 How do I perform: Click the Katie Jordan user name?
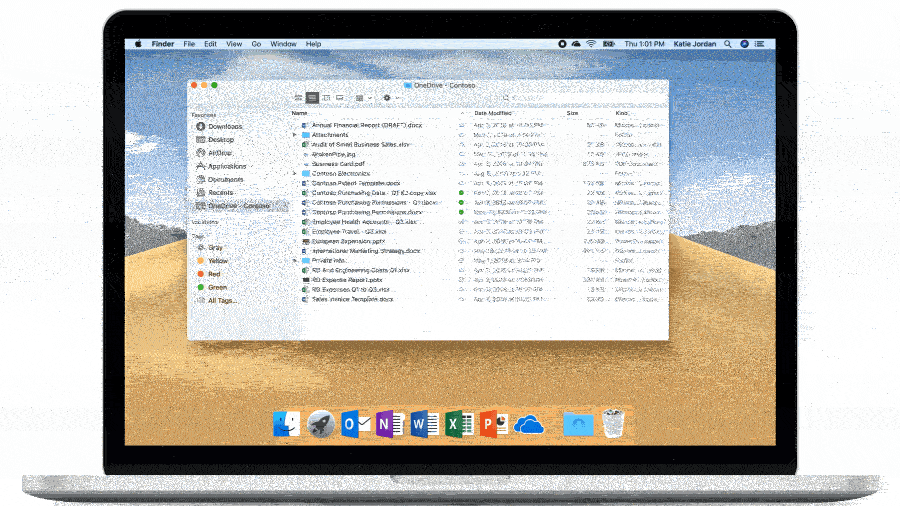(x=695, y=44)
